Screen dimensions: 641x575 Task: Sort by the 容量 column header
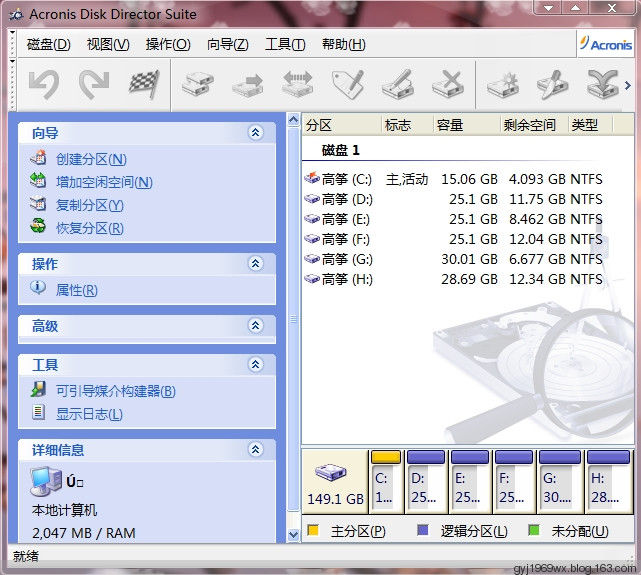coord(466,125)
